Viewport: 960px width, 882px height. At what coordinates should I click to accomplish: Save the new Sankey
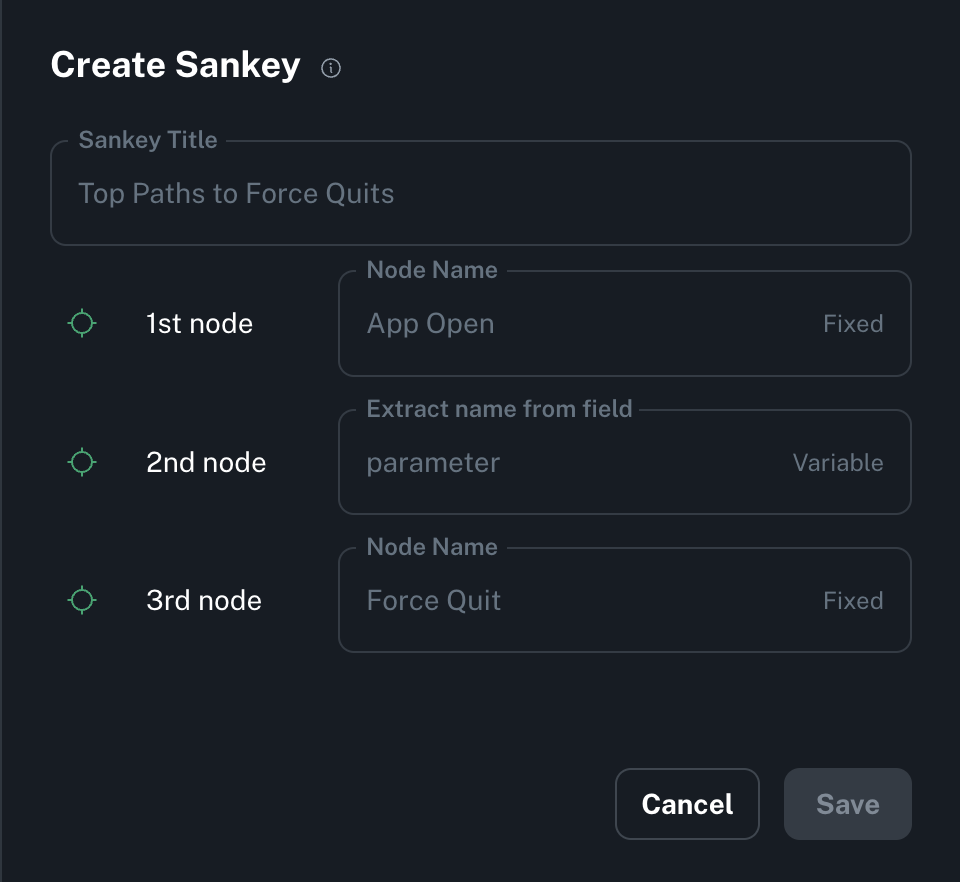point(847,804)
